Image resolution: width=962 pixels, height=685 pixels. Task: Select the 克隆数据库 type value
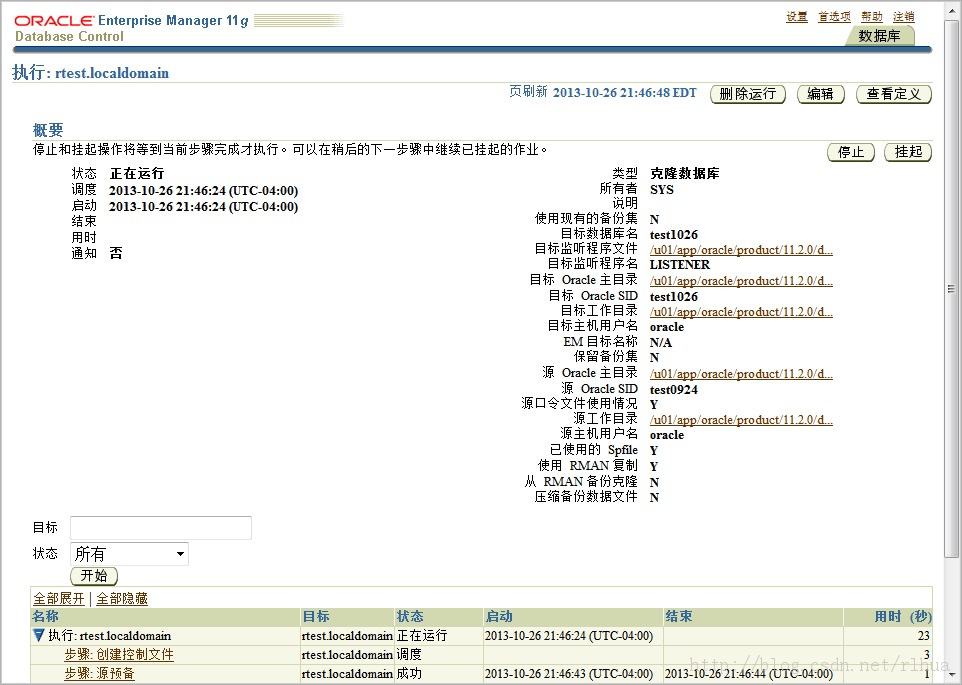tap(685, 173)
